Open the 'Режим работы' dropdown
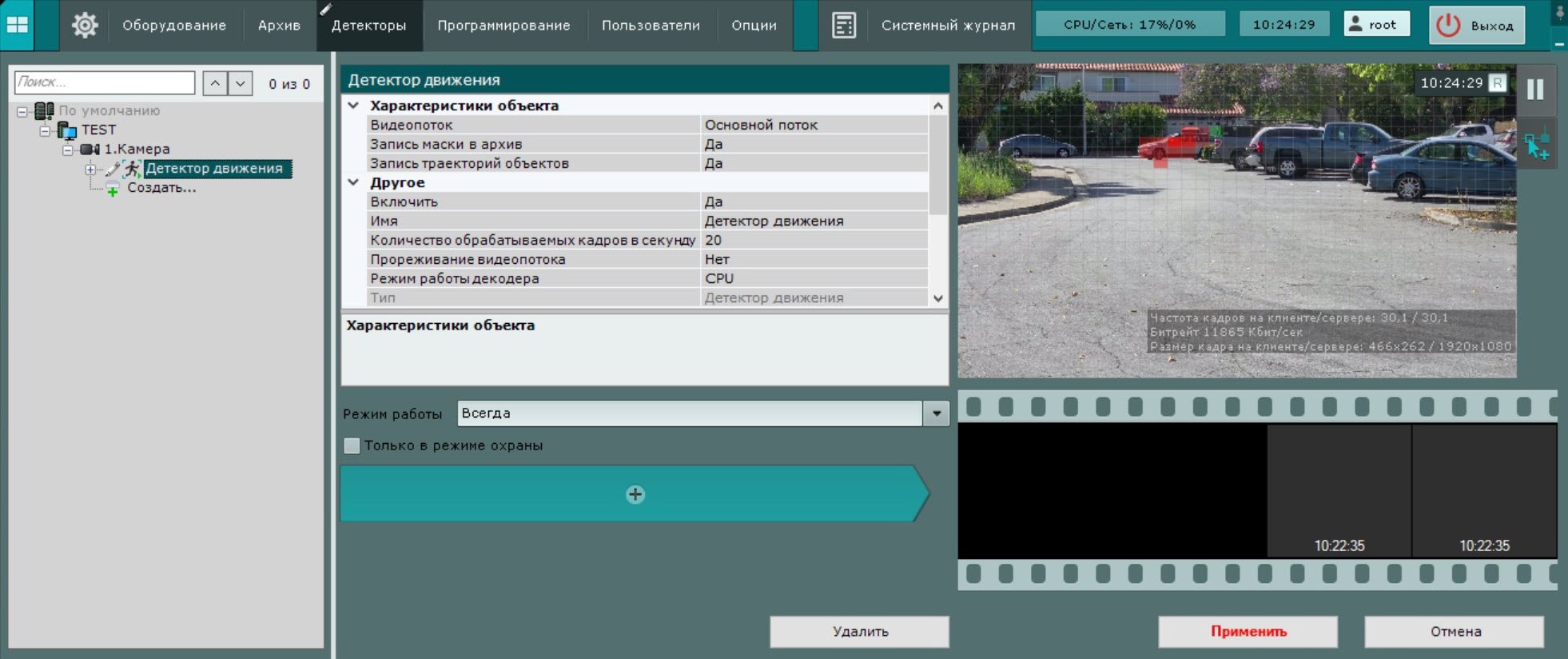The width and height of the screenshot is (1568, 659). (x=936, y=413)
